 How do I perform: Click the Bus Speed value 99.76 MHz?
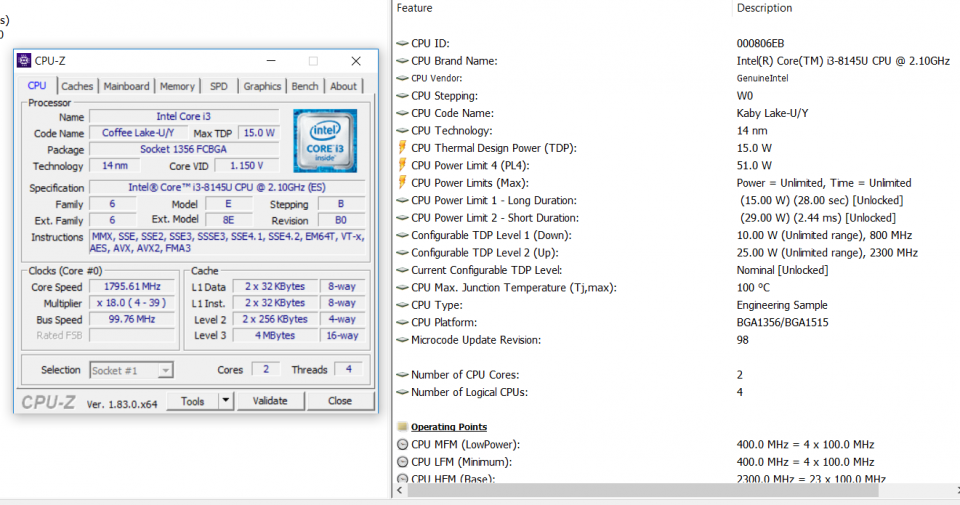132,319
